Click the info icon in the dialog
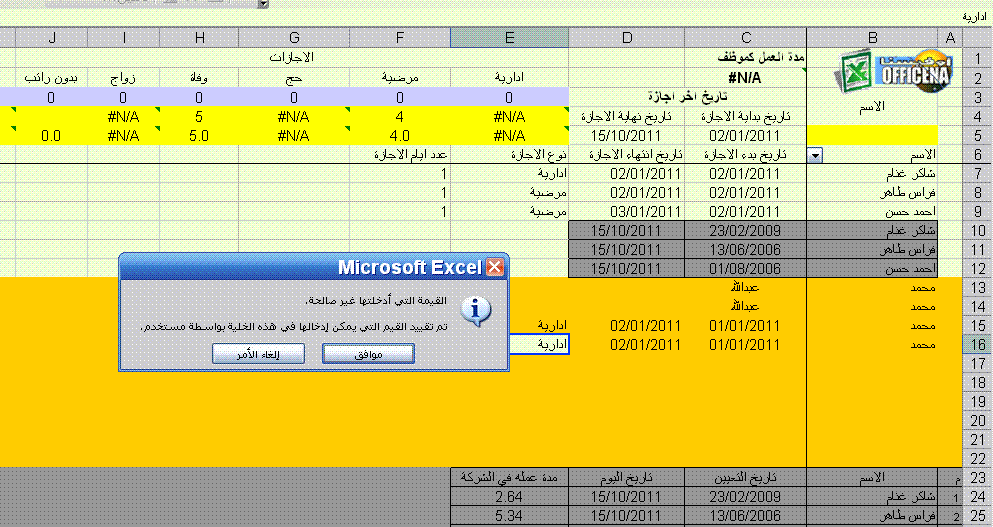Screen dimensions: 993x527 click(x=476, y=311)
